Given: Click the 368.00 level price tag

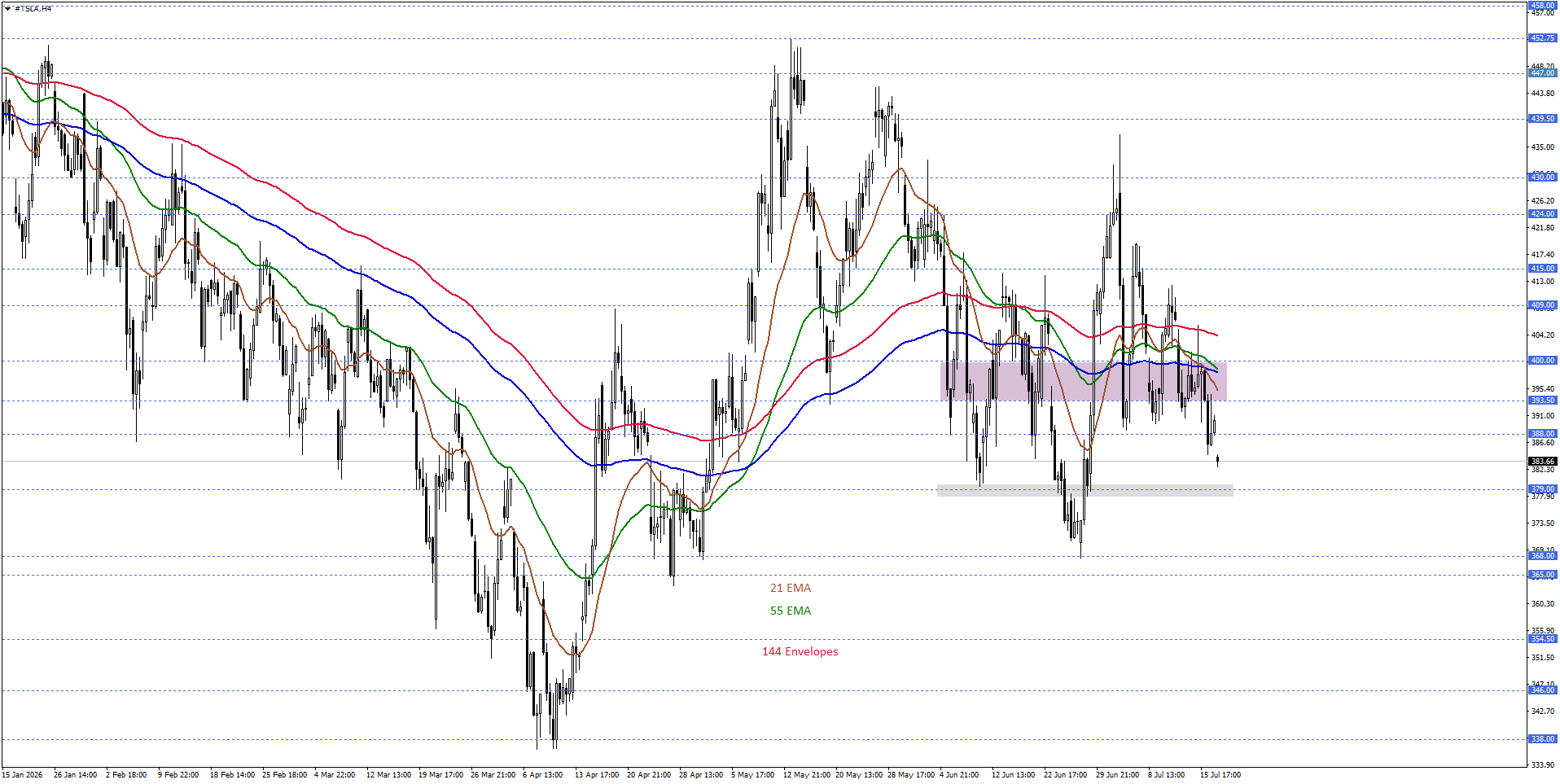Looking at the screenshot, I should [1543, 556].
